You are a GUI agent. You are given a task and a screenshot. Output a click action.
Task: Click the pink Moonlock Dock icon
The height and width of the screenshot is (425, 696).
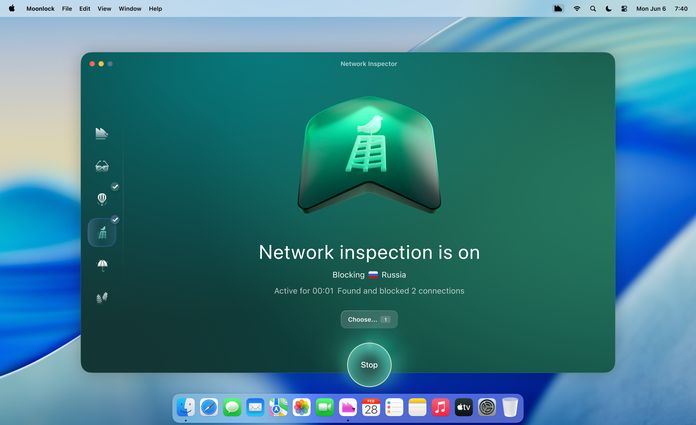click(x=348, y=407)
